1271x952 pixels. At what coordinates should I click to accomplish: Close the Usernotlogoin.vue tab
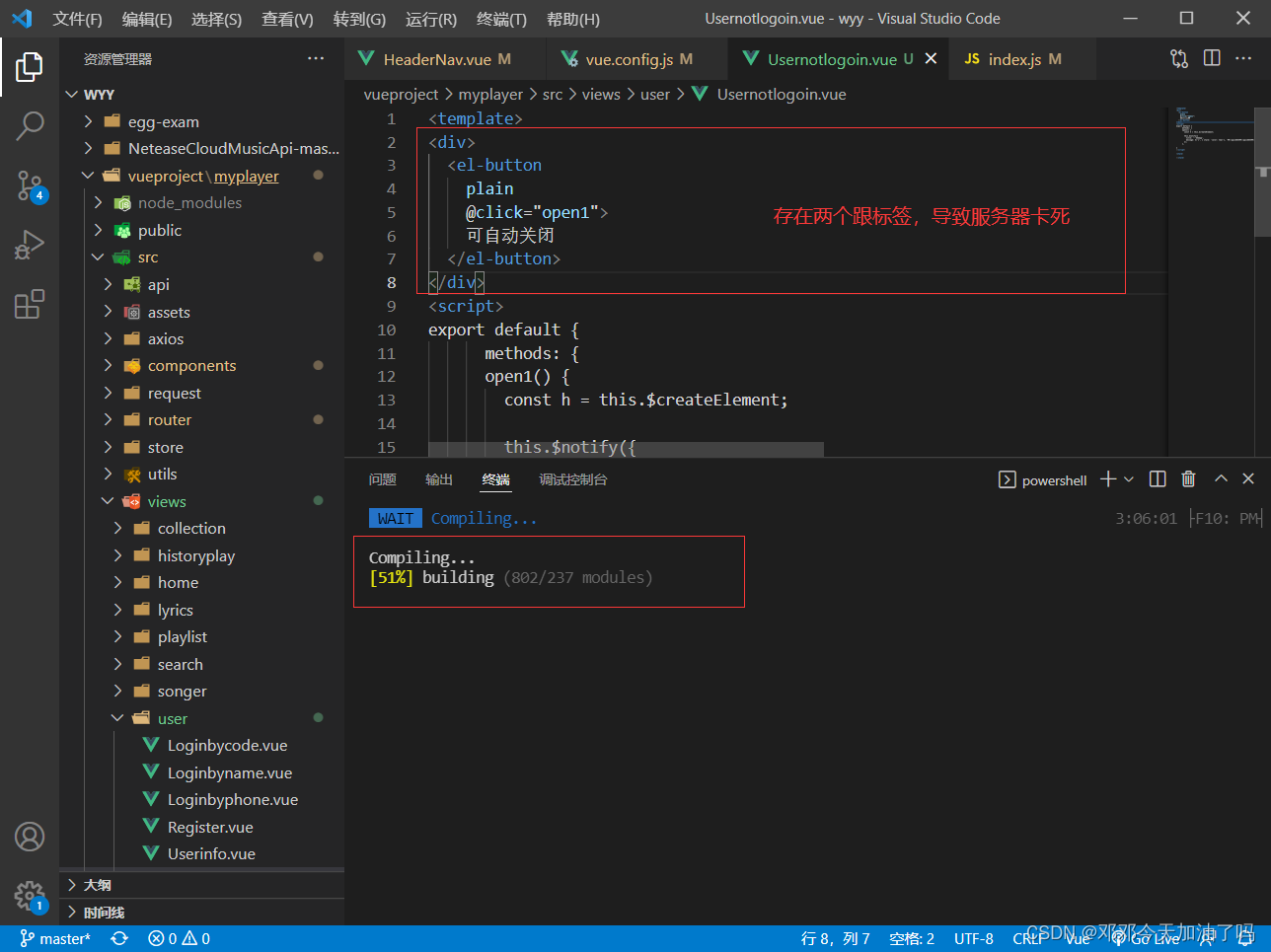pyautogui.click(x=931, y=59)
